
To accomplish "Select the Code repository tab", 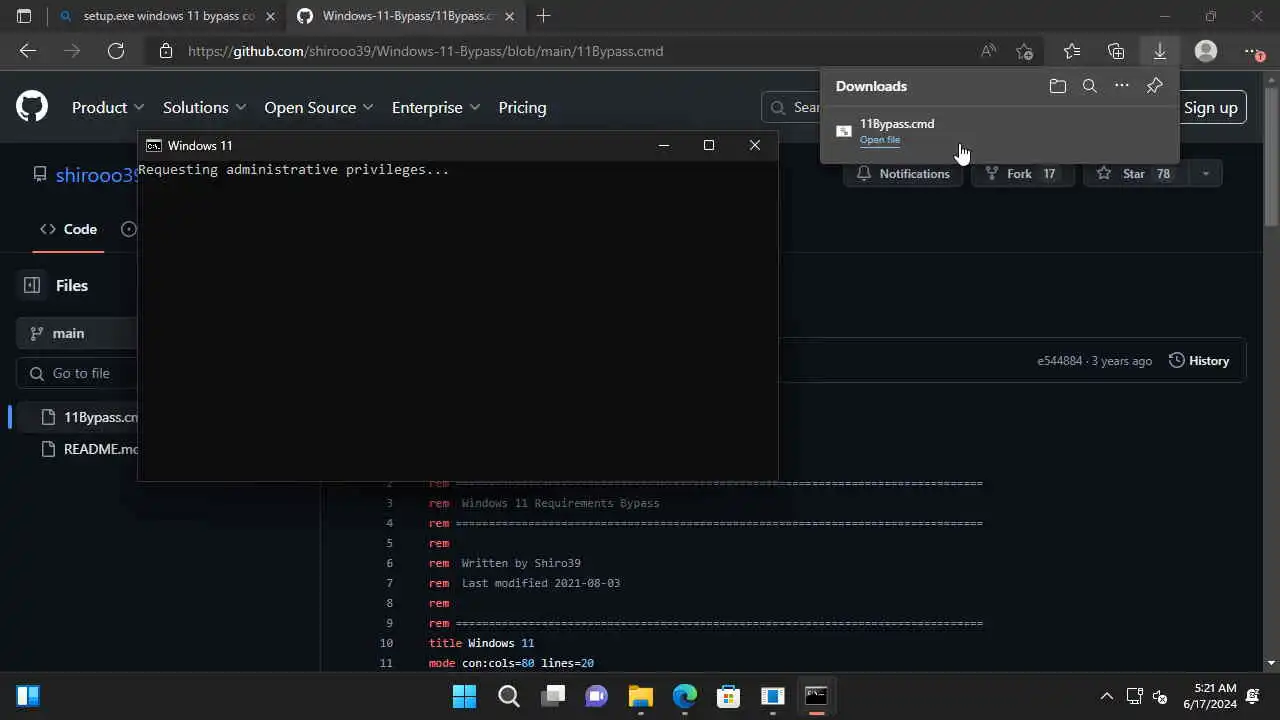I will 68,229.
